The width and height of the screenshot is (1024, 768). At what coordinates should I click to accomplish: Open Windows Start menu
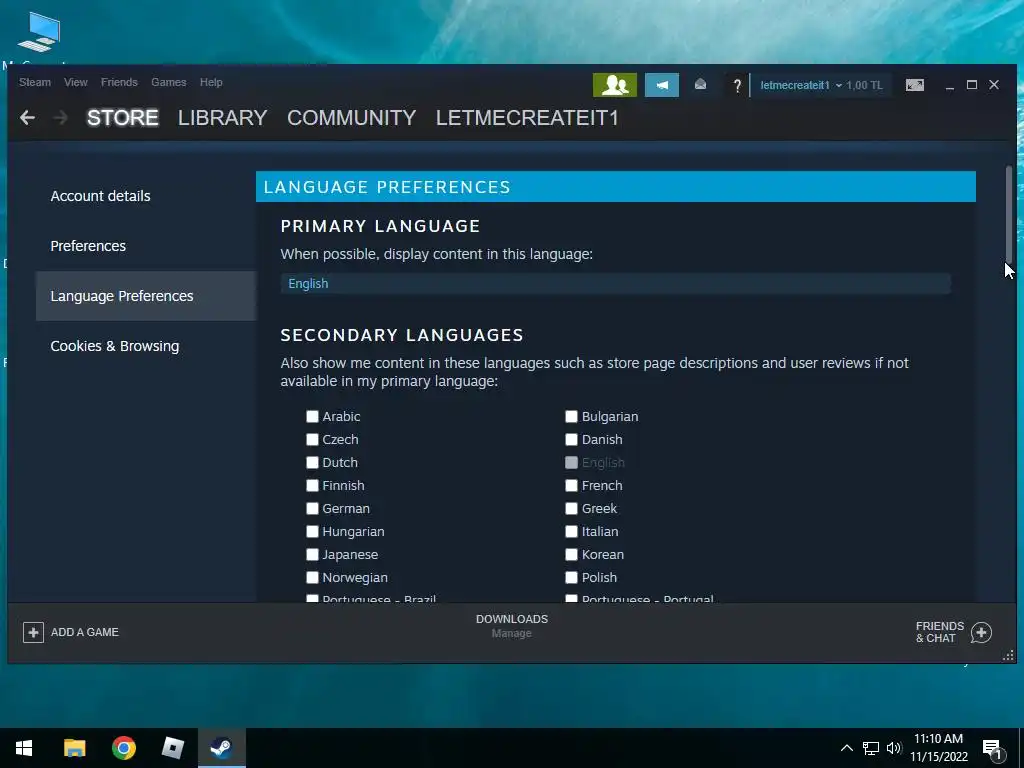coord(24,748)
